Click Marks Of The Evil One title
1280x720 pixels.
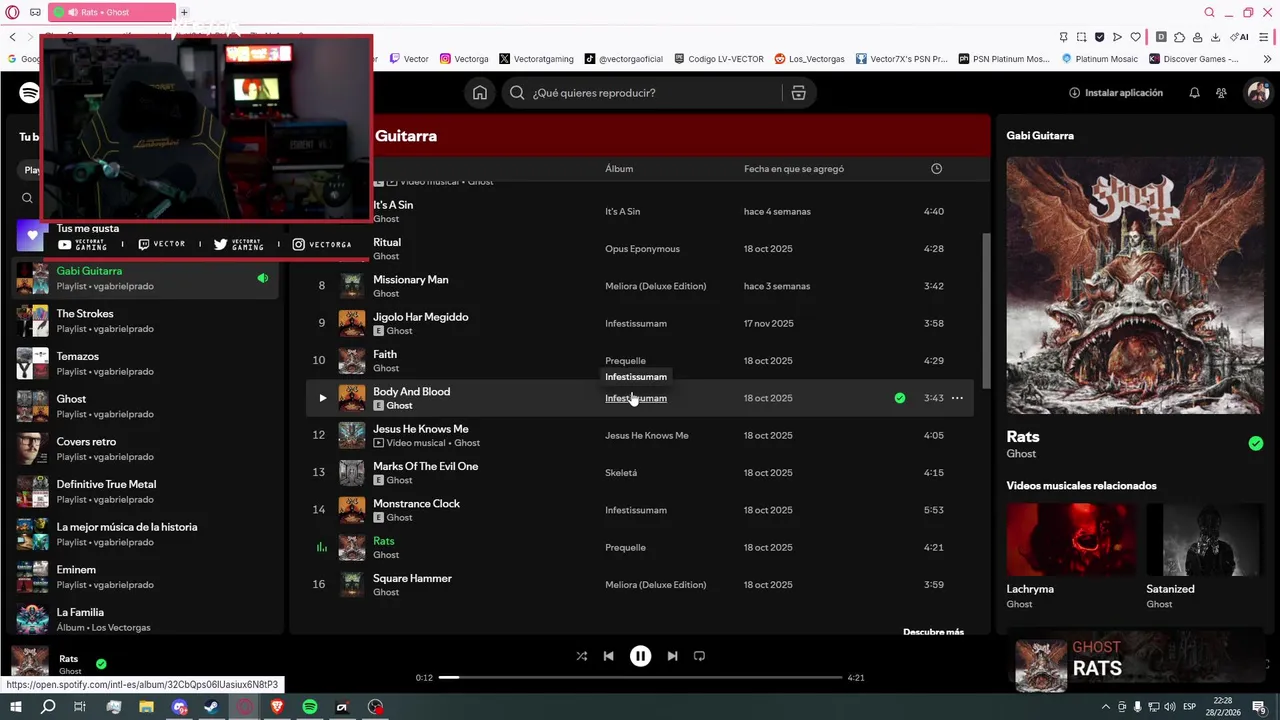coord(425,466)
